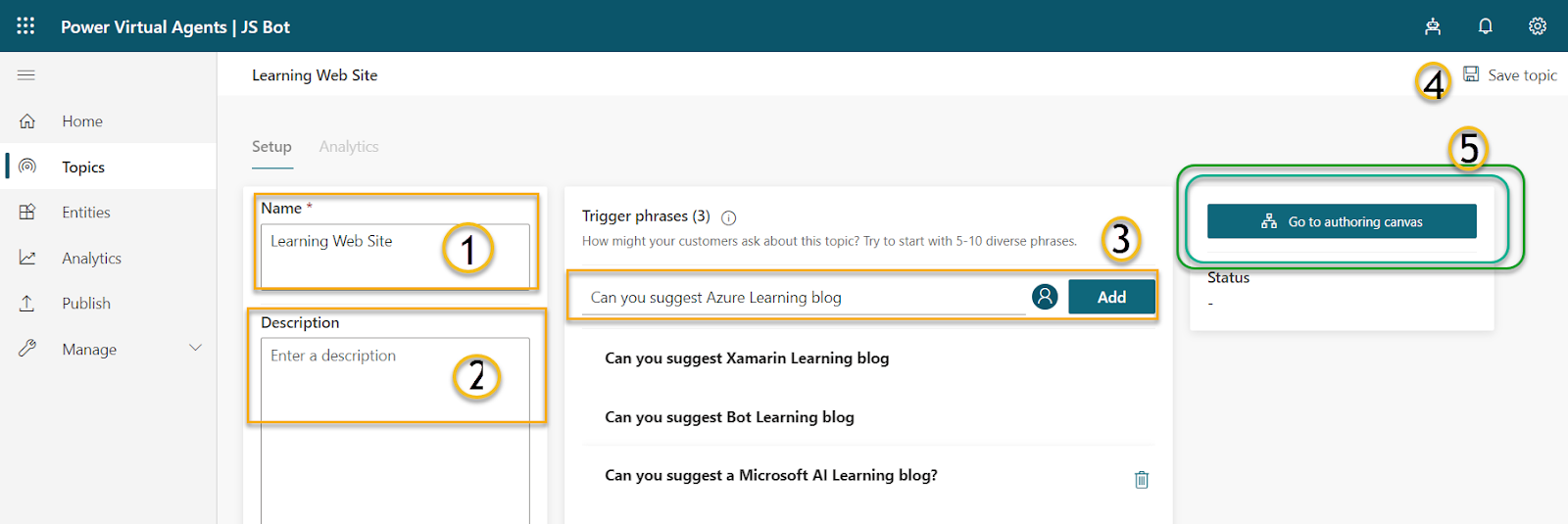Open the app launcher waffle icon
Image resolution: width=1568 pixels, height=524 pixels.
point(25,26)
